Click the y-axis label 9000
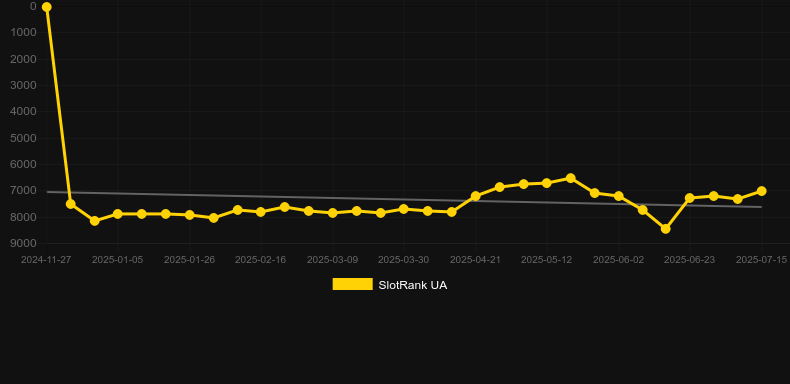 coord(24,243)
